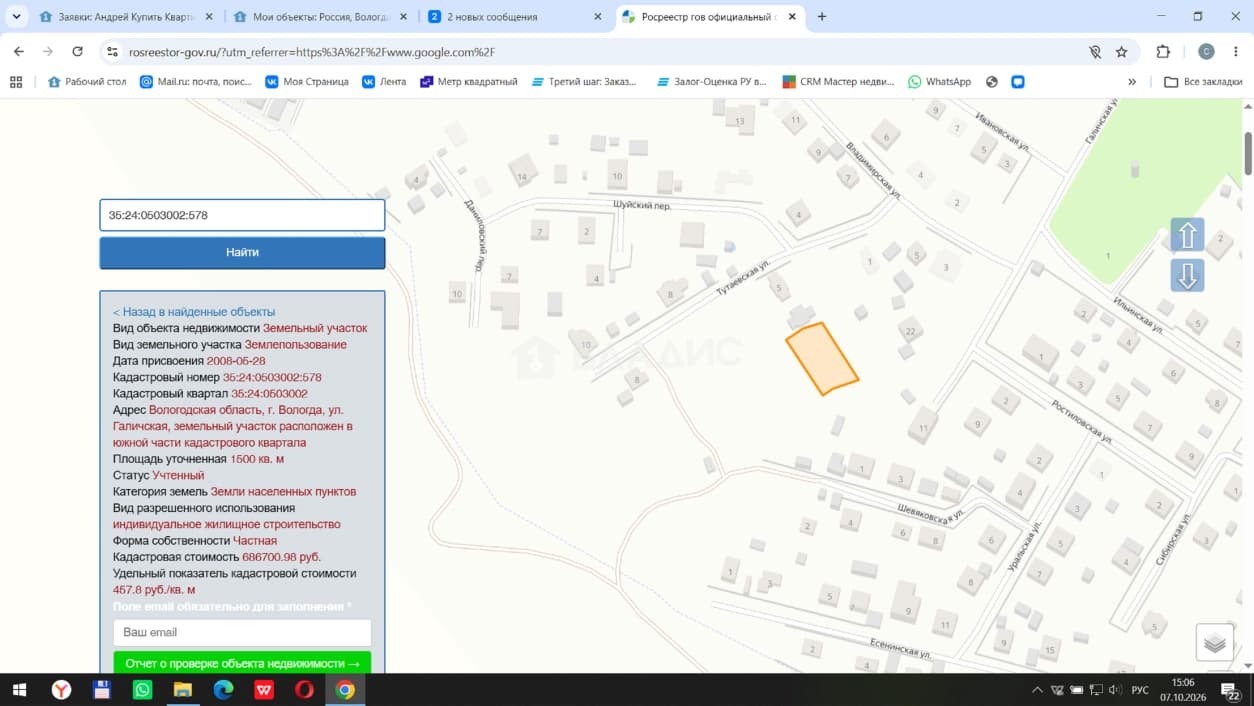Open the Все закладки folder
The height and width of the screenshot is (706, 1254).
pyautogui.click(x=1203, y=82)
